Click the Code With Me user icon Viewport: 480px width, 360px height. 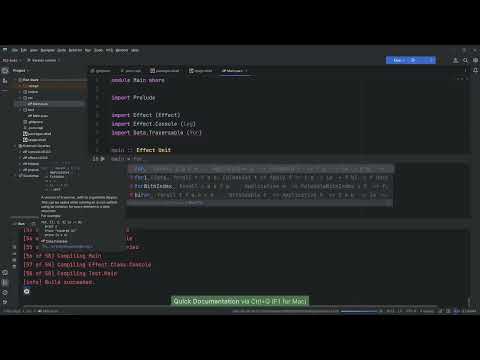455,60
